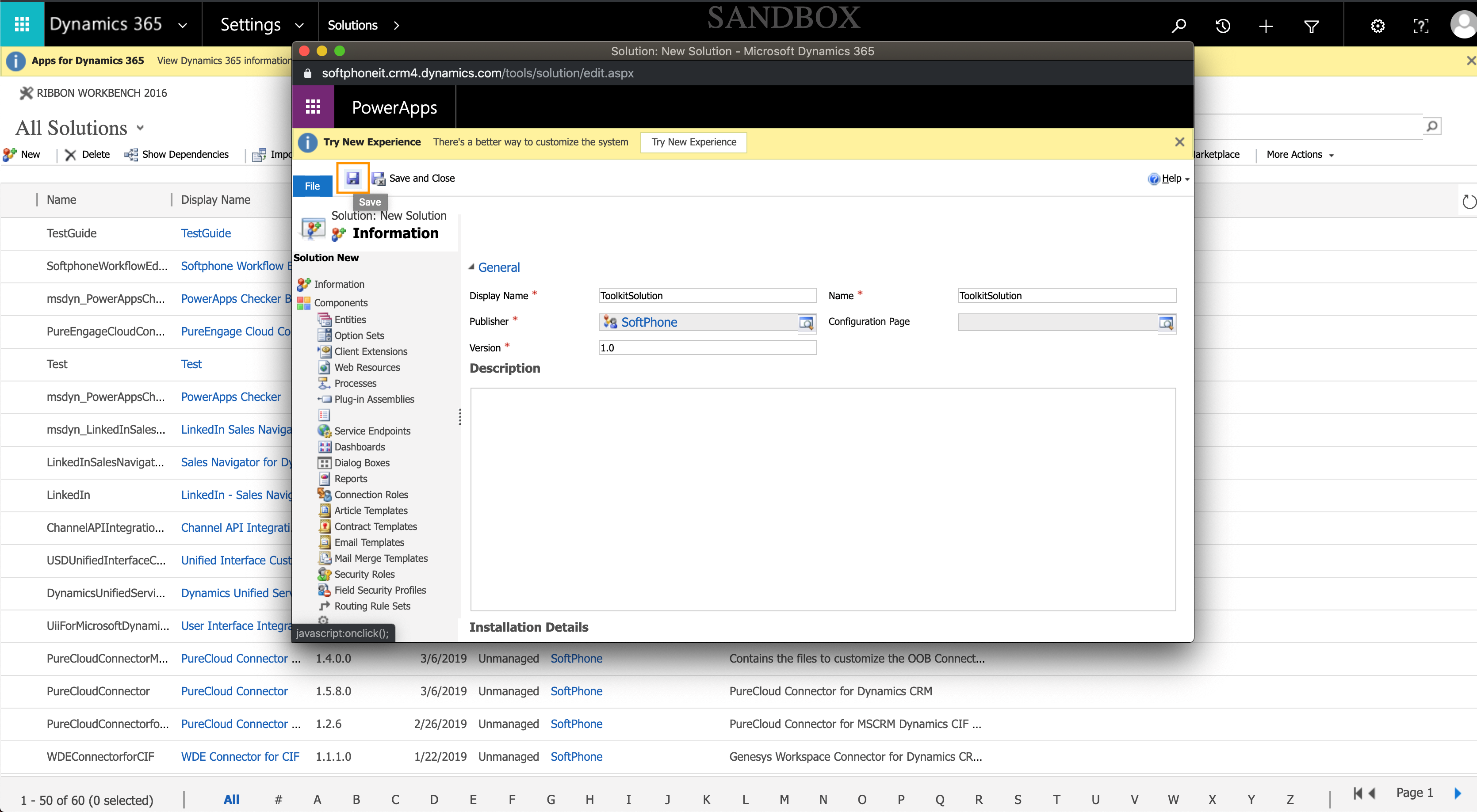
Task: Open the Help dropdown in solution window
Action: click(x=1168, y=178)
